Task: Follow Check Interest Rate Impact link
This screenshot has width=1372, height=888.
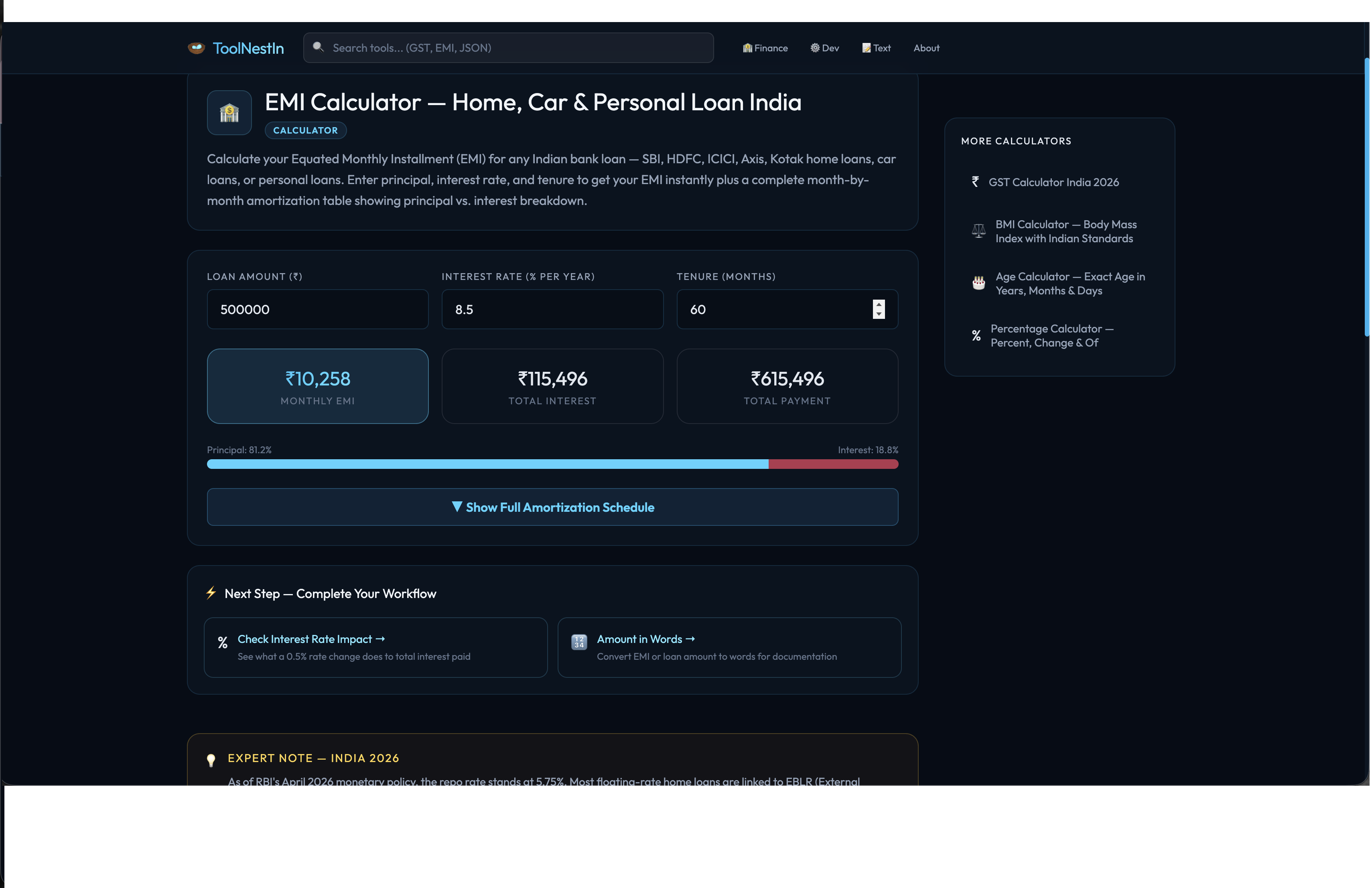Action: pyautogui.click(x=311, y=640)
